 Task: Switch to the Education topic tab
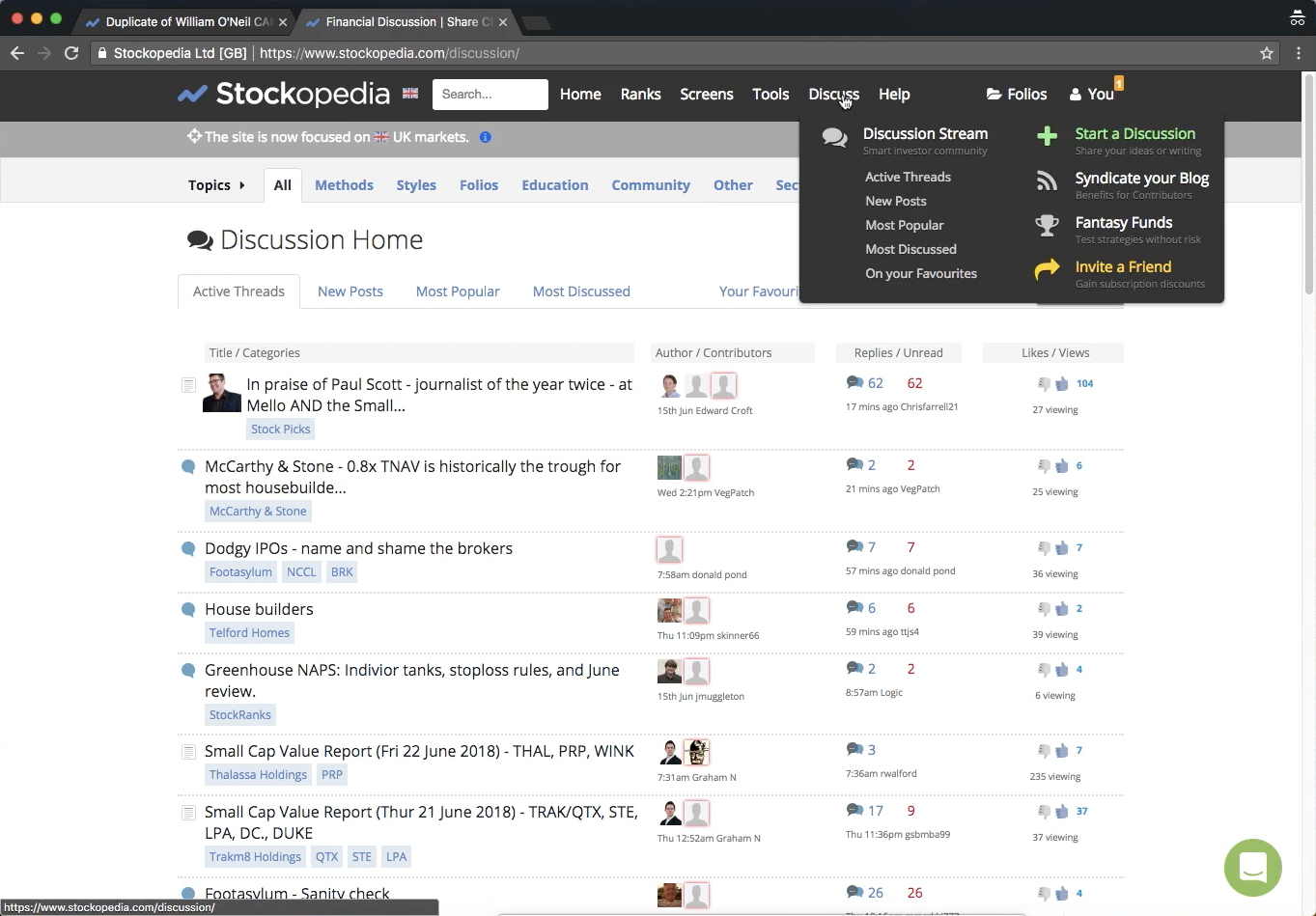pyautogui.click(x=555, y=185)
